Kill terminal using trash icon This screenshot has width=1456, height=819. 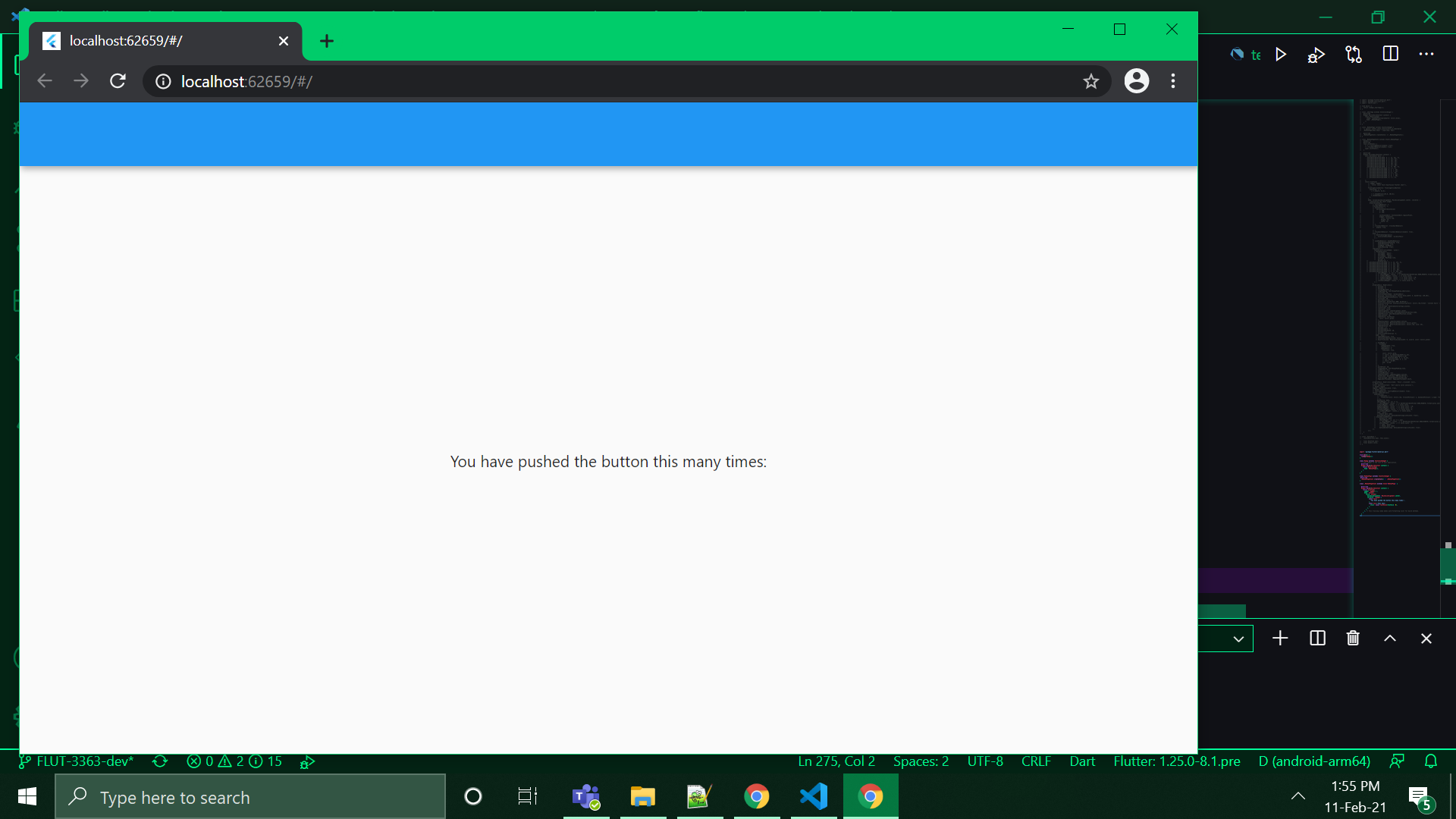pyautogui.click(x=1353, y=639)
